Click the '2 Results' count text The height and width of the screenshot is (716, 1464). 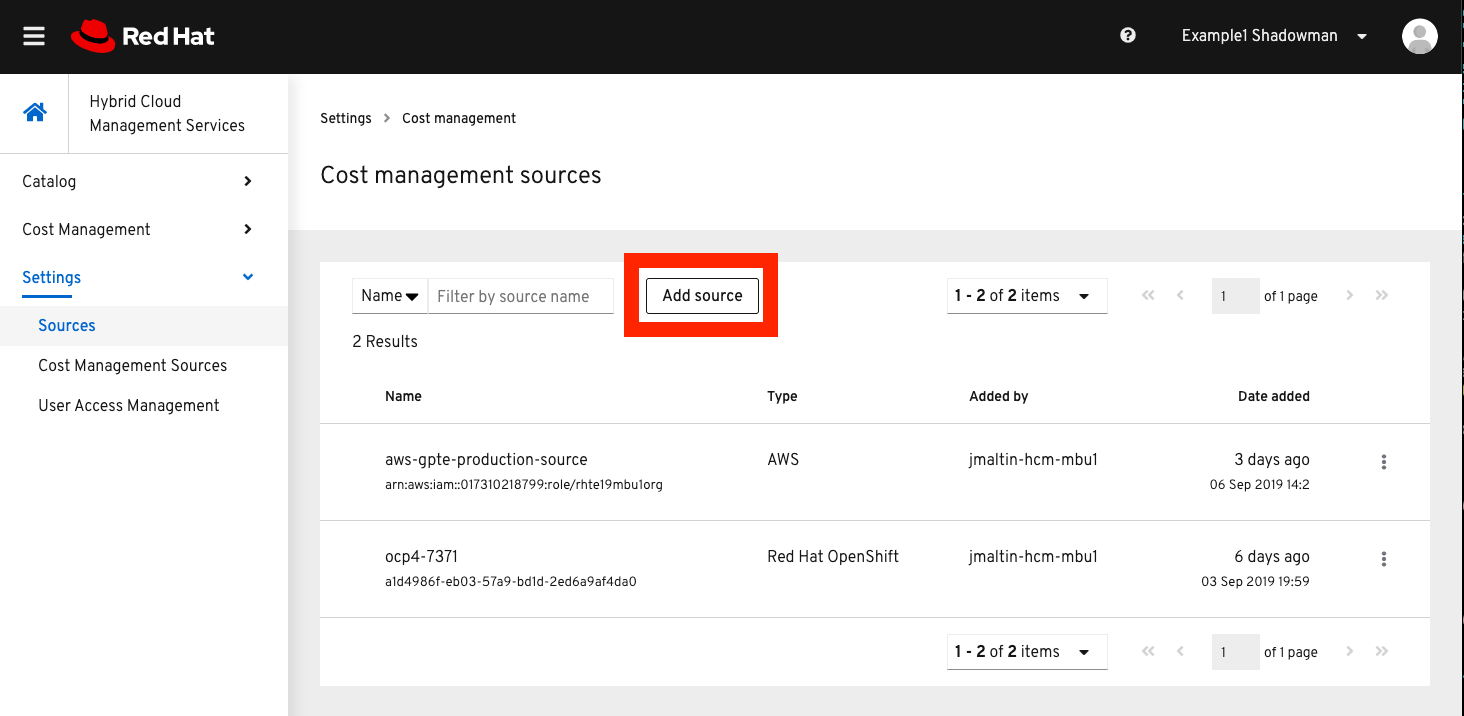point(385,341)
